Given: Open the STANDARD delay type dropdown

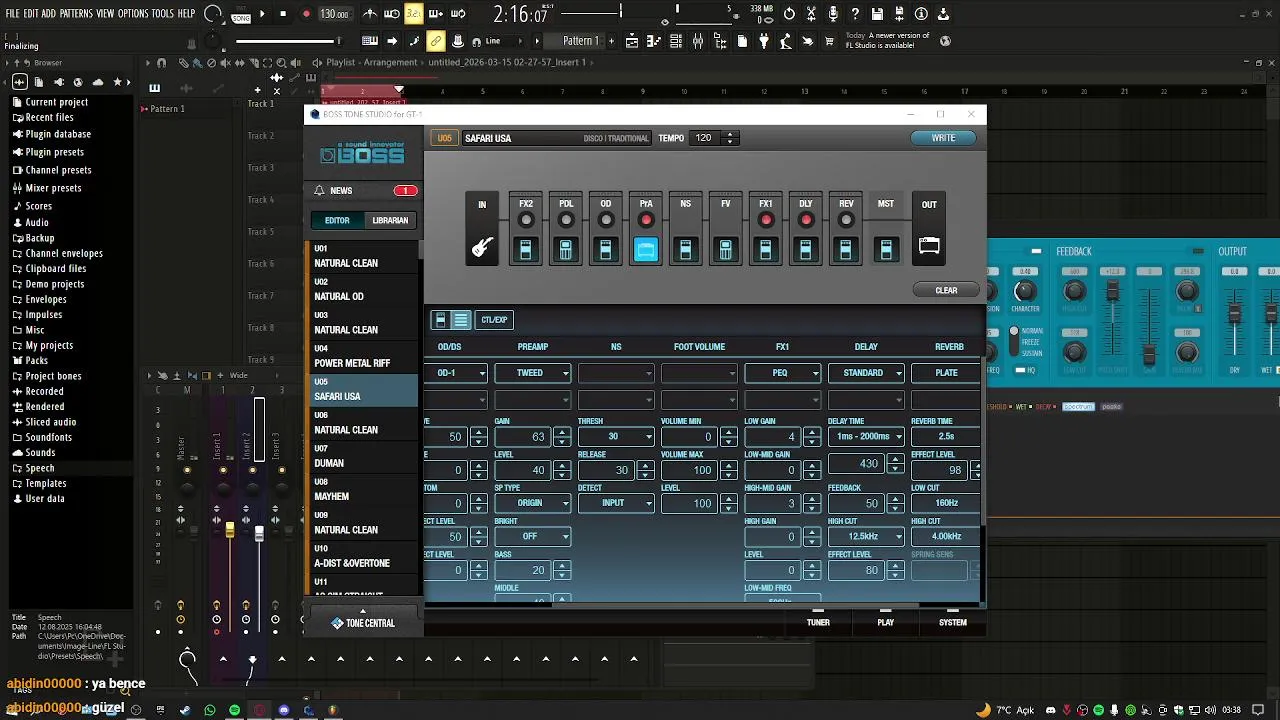Looking at the screenshot, I should pos(866,373).
